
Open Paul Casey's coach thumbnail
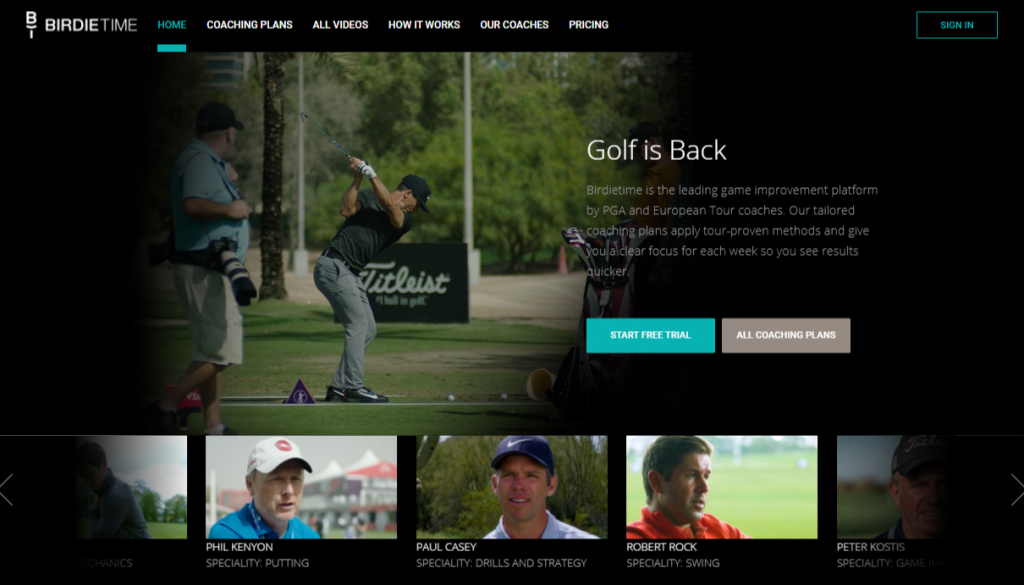tap(511, 487)
